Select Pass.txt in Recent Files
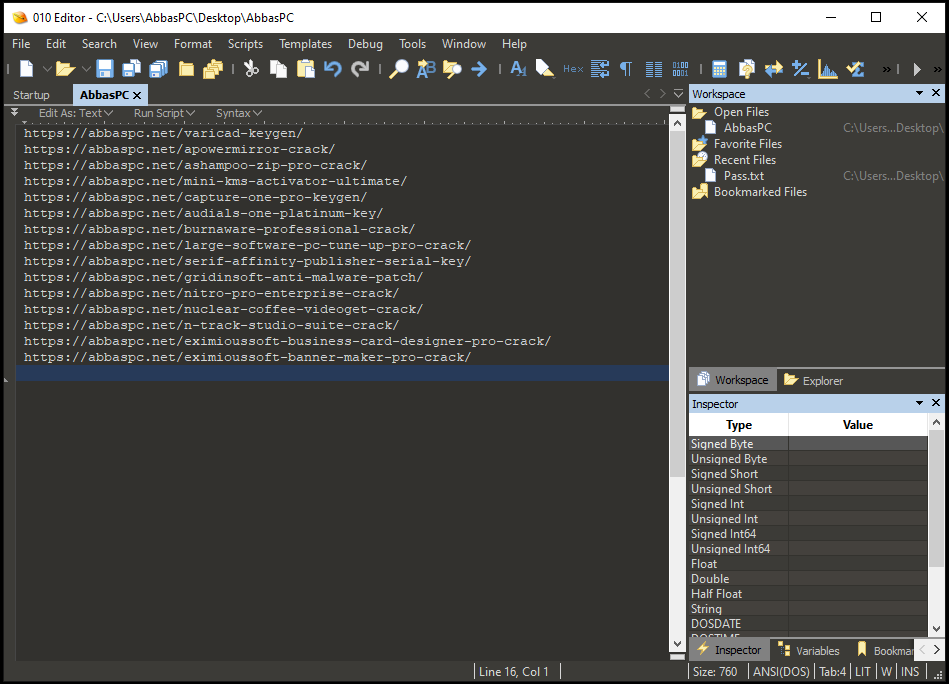This screenshot has width=949, height=684. 744,176
